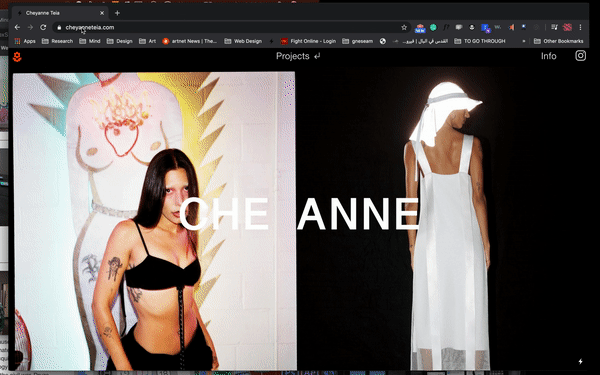Open the photo of woman in black top

click(x=155, y=221)
